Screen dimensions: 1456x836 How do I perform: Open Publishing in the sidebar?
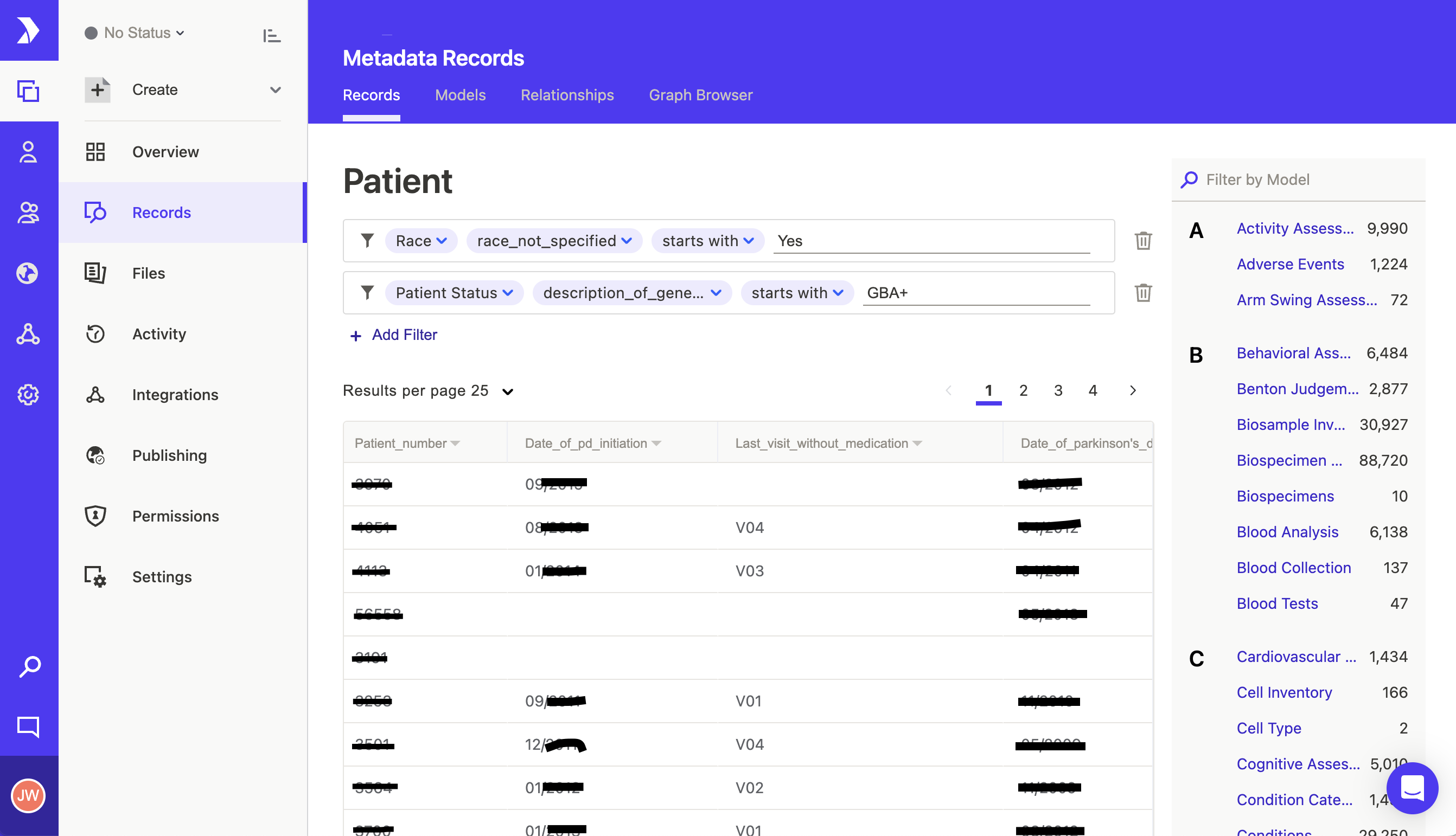click(169, 455)
